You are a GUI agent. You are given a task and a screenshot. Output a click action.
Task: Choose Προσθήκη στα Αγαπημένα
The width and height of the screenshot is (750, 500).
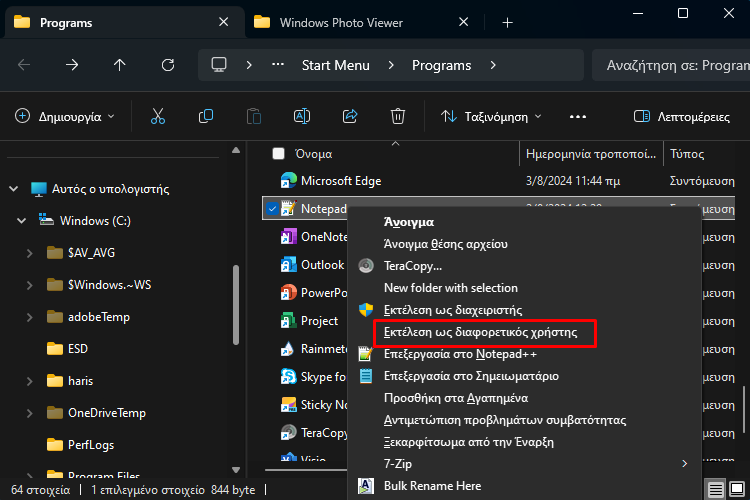pos(524,398)
